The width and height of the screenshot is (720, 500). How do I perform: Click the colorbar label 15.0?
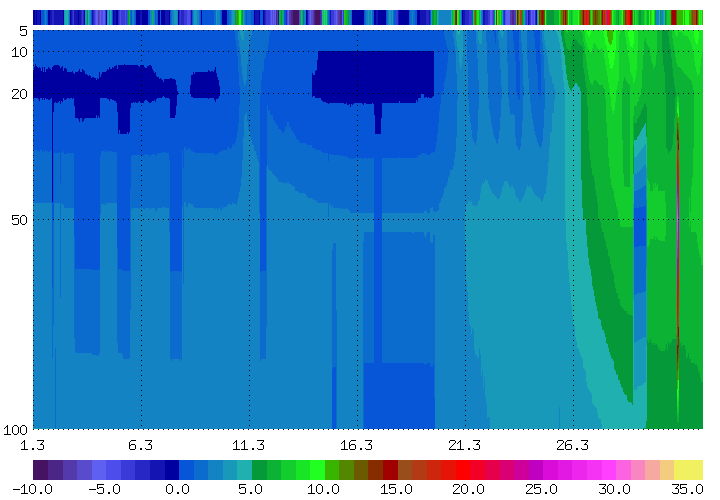[x=396, y=489]
